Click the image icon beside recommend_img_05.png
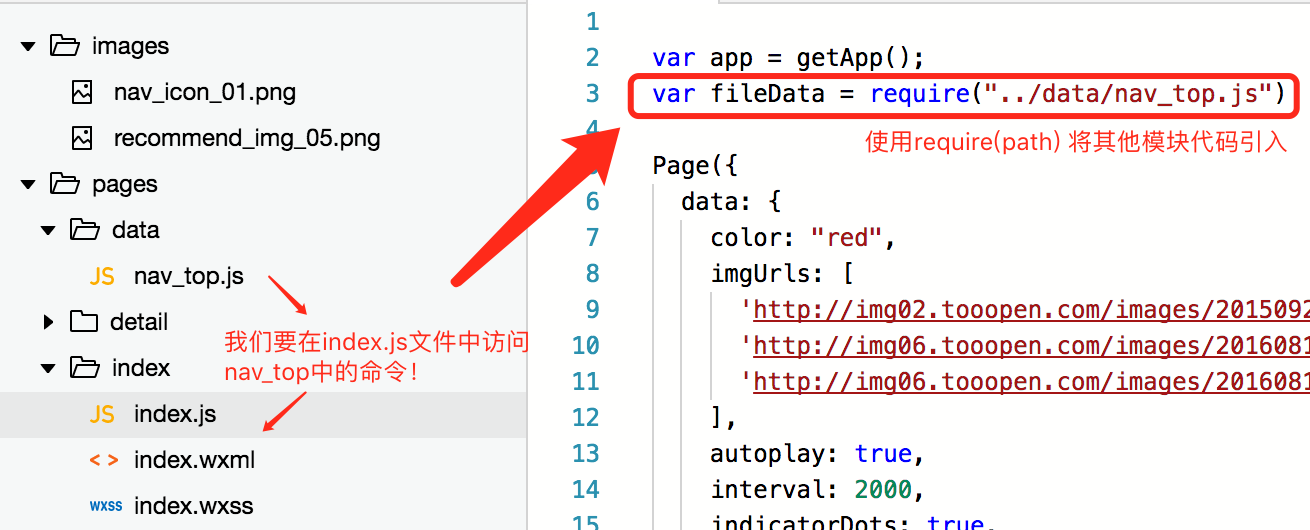The width and height of the screenshot is (1310, 530). pos(82,138)
